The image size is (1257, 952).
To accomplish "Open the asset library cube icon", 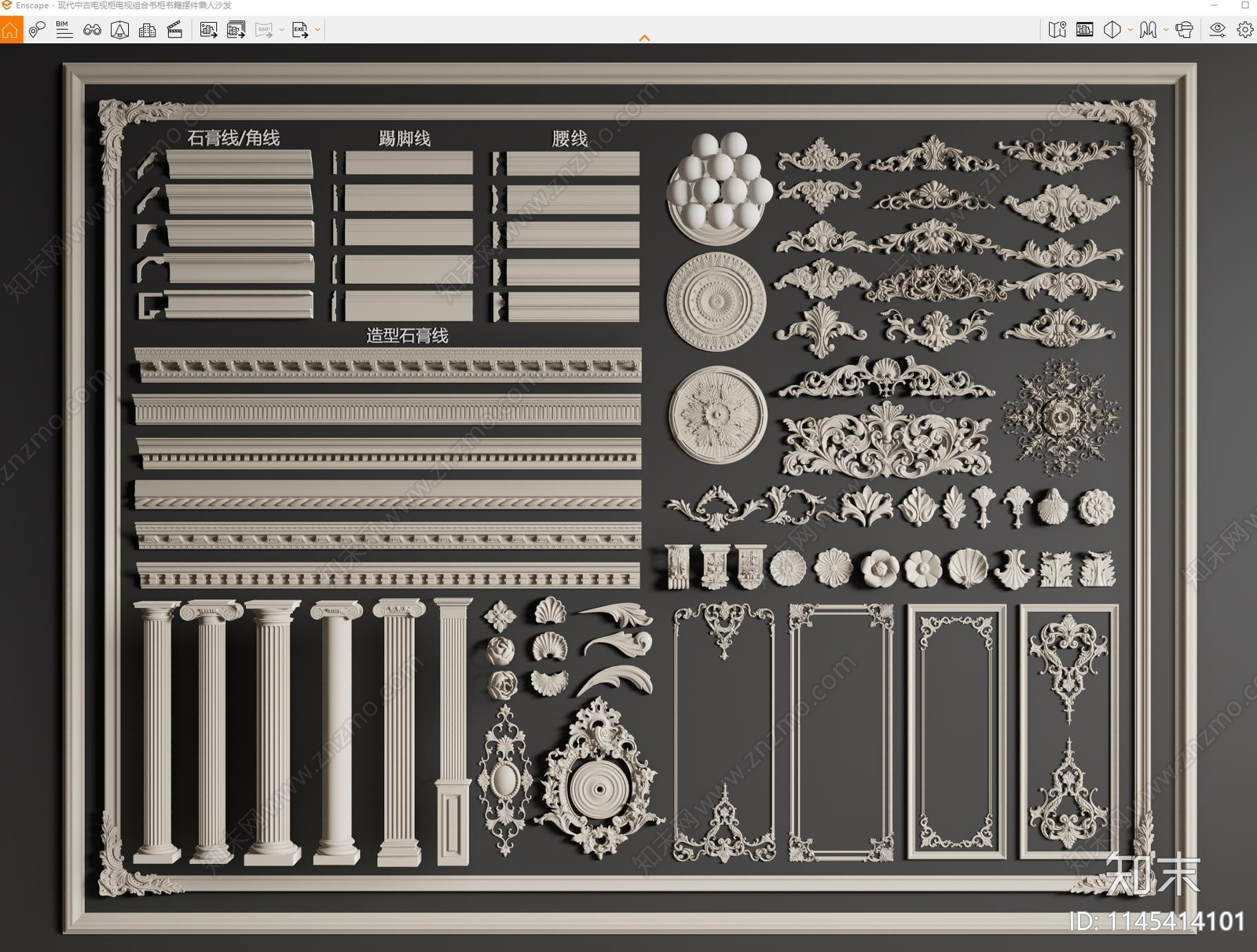I will tap(119, 31).
